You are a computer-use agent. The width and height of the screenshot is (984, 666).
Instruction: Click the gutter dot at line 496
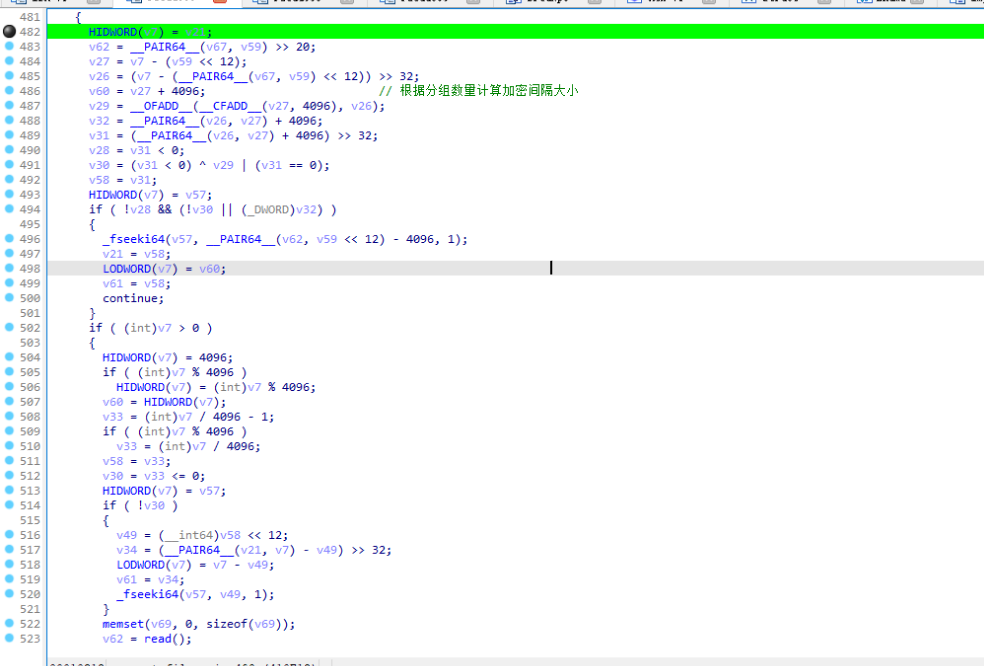coord(9,239)
